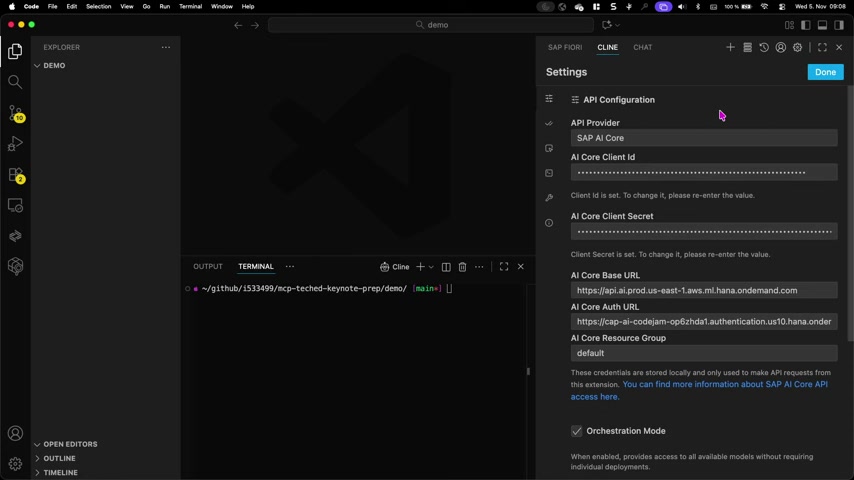Disable the Orchestration Mode checkbox
This screenshot has height=480, width=854.
576,431
